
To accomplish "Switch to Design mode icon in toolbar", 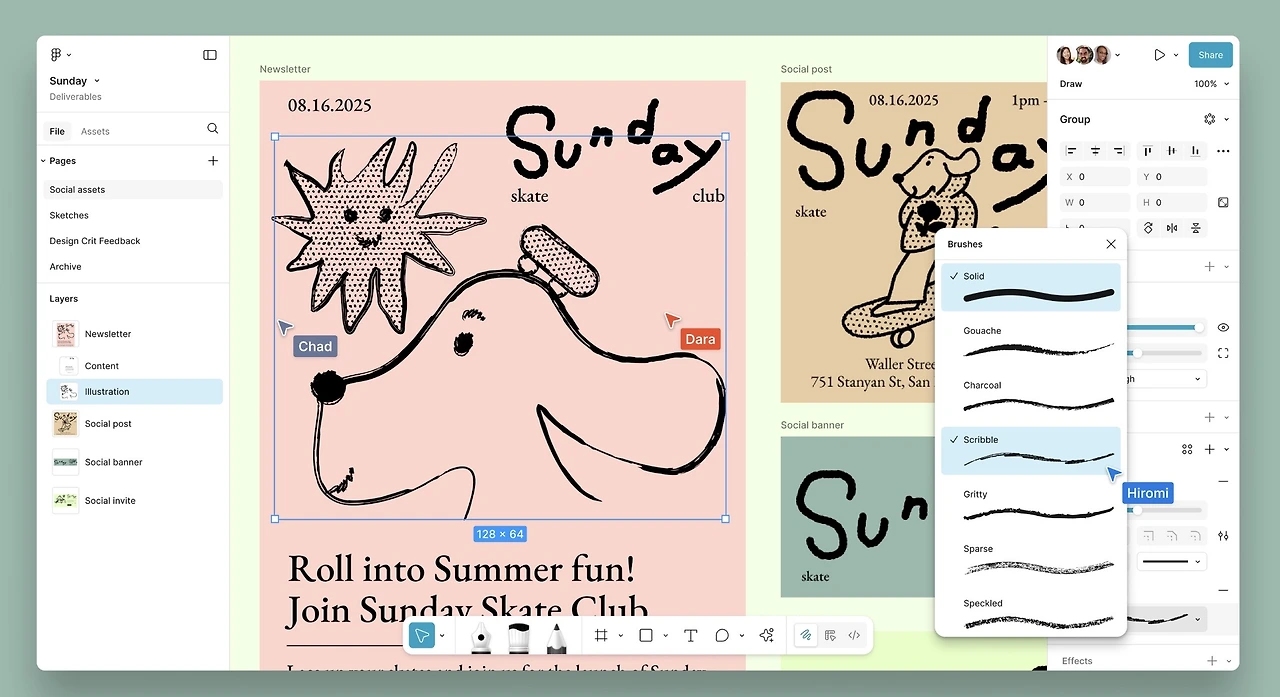I will pos(830,635).
